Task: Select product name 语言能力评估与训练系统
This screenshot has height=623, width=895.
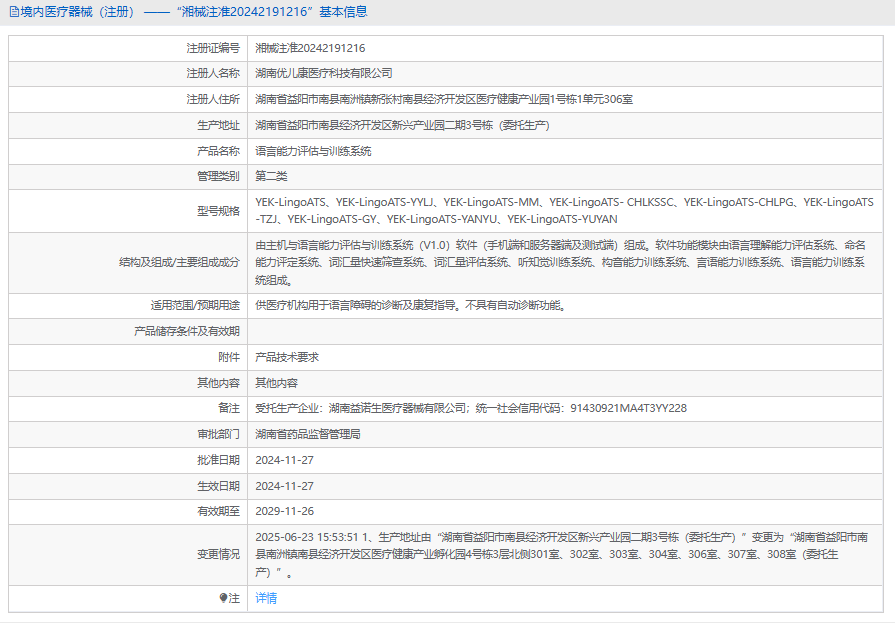Action: 313,151
